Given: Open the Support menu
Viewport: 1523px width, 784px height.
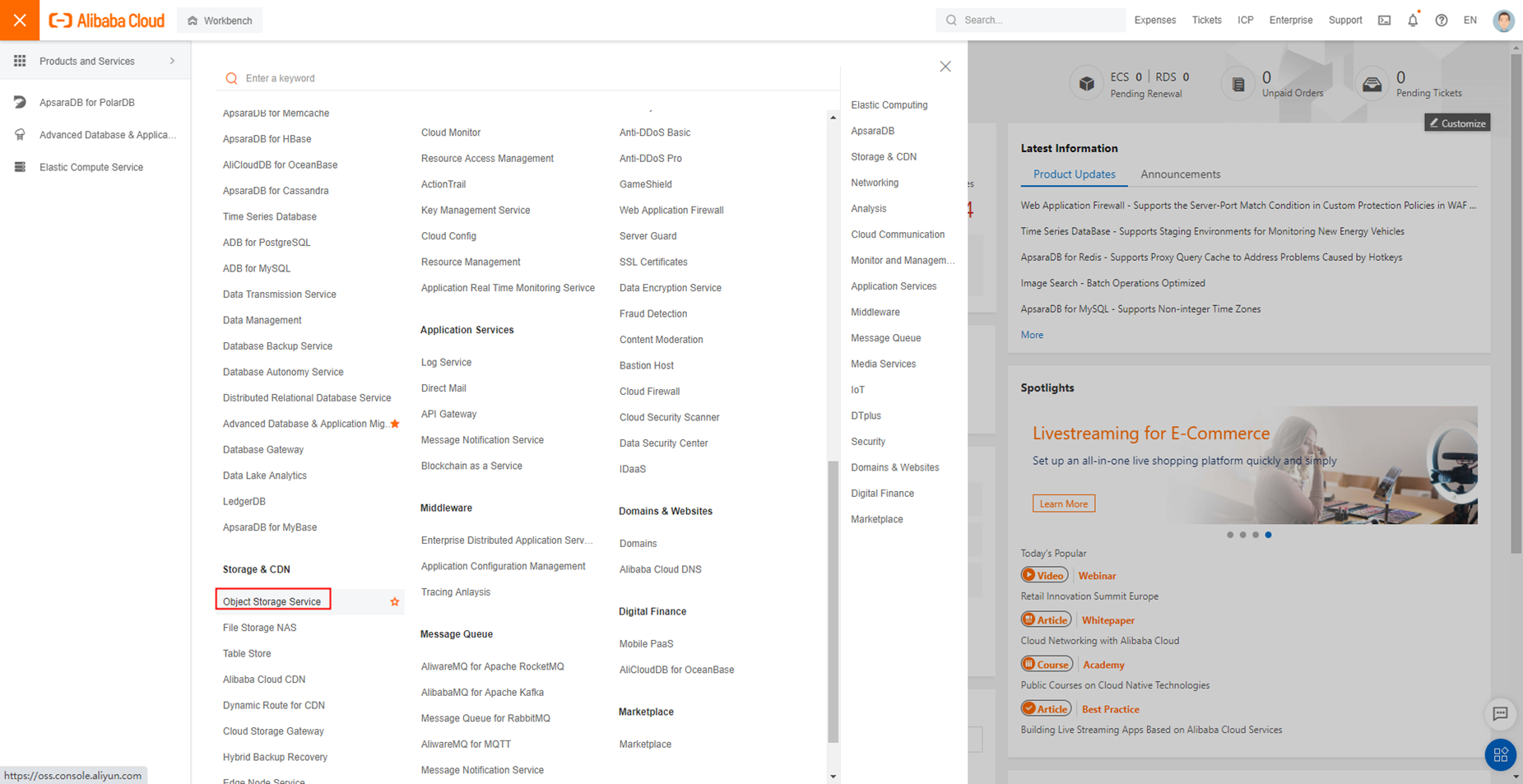Looking at the screenshot, I should [1344, 20].
